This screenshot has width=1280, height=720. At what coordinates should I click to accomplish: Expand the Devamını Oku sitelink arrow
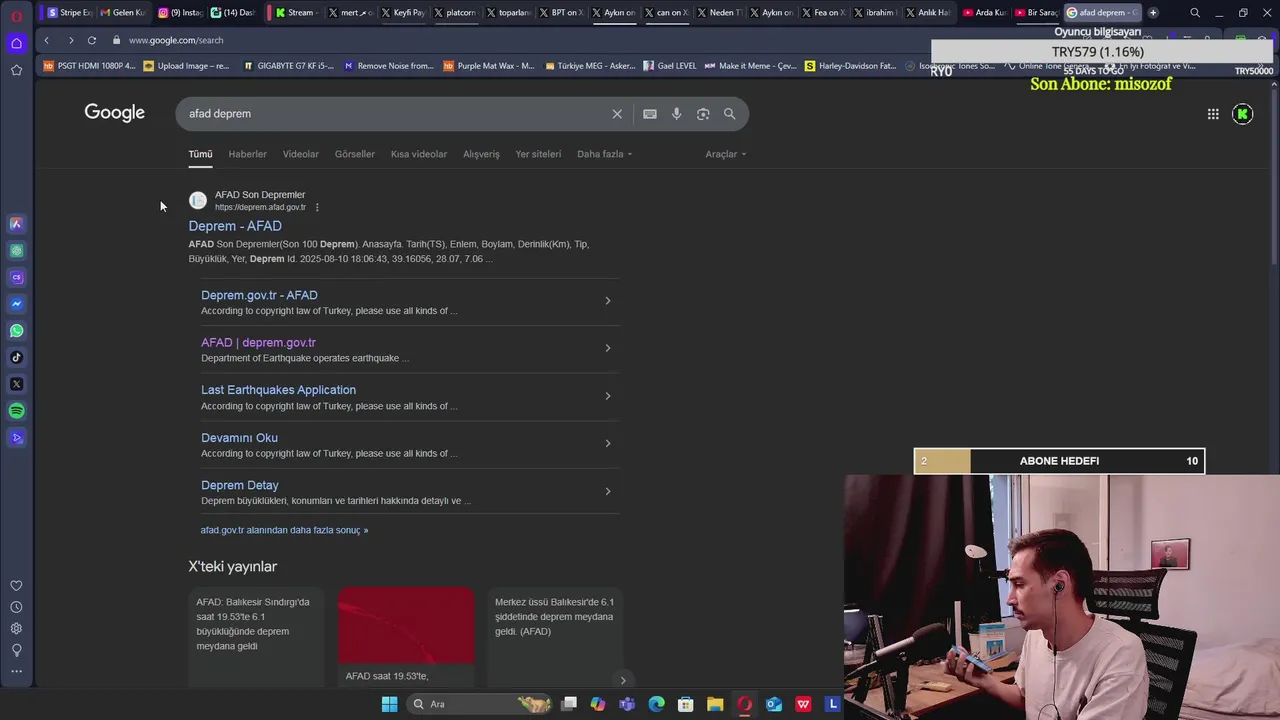607,443
